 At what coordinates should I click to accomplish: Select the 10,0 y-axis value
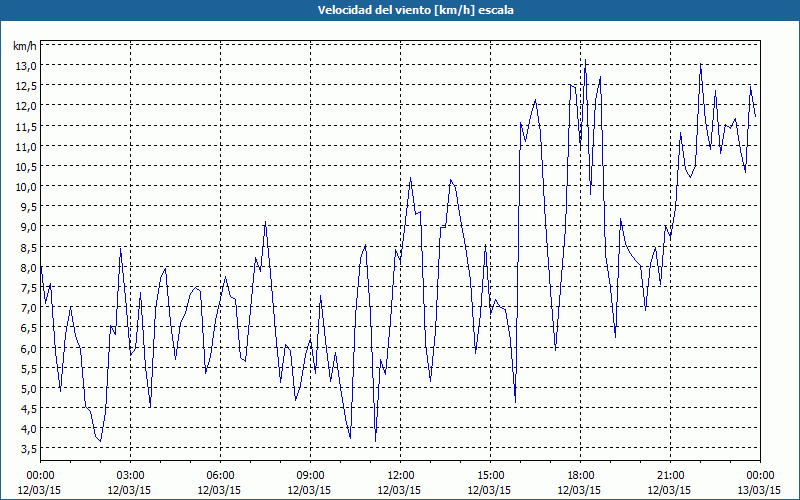(26, 187)
